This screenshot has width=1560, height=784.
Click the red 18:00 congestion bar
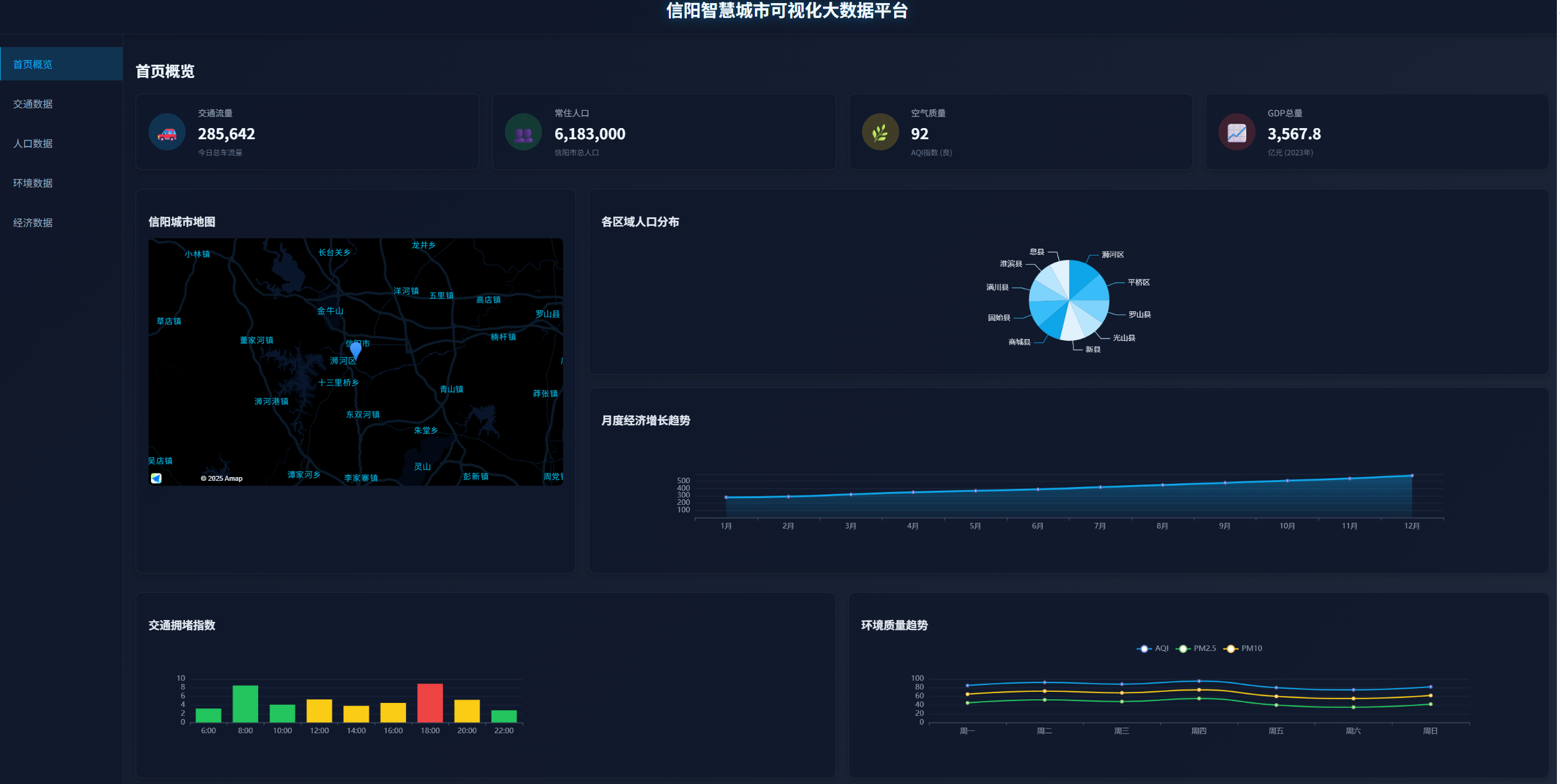point(430,703)
